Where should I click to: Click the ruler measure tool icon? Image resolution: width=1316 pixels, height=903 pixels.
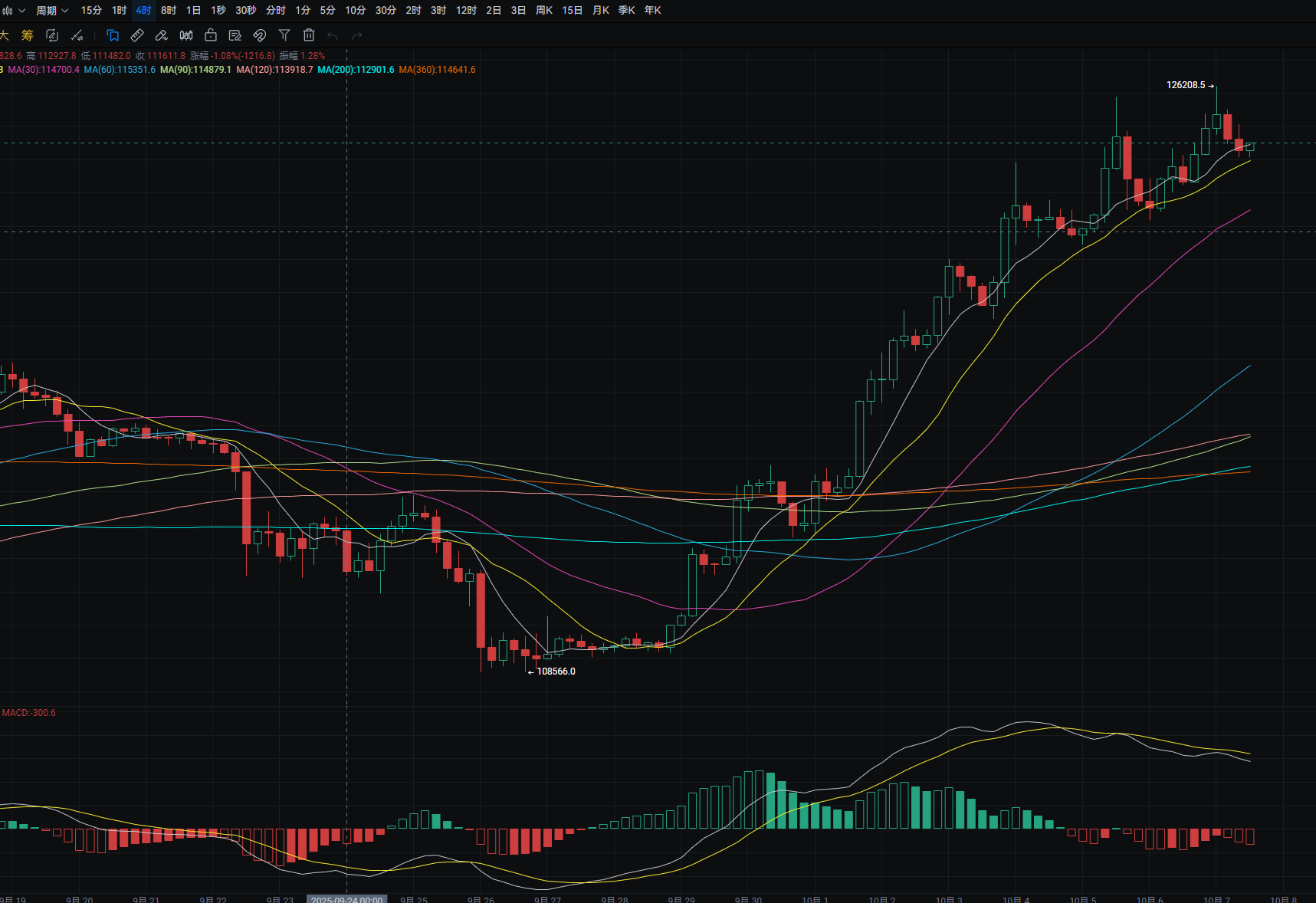[137, 35]
